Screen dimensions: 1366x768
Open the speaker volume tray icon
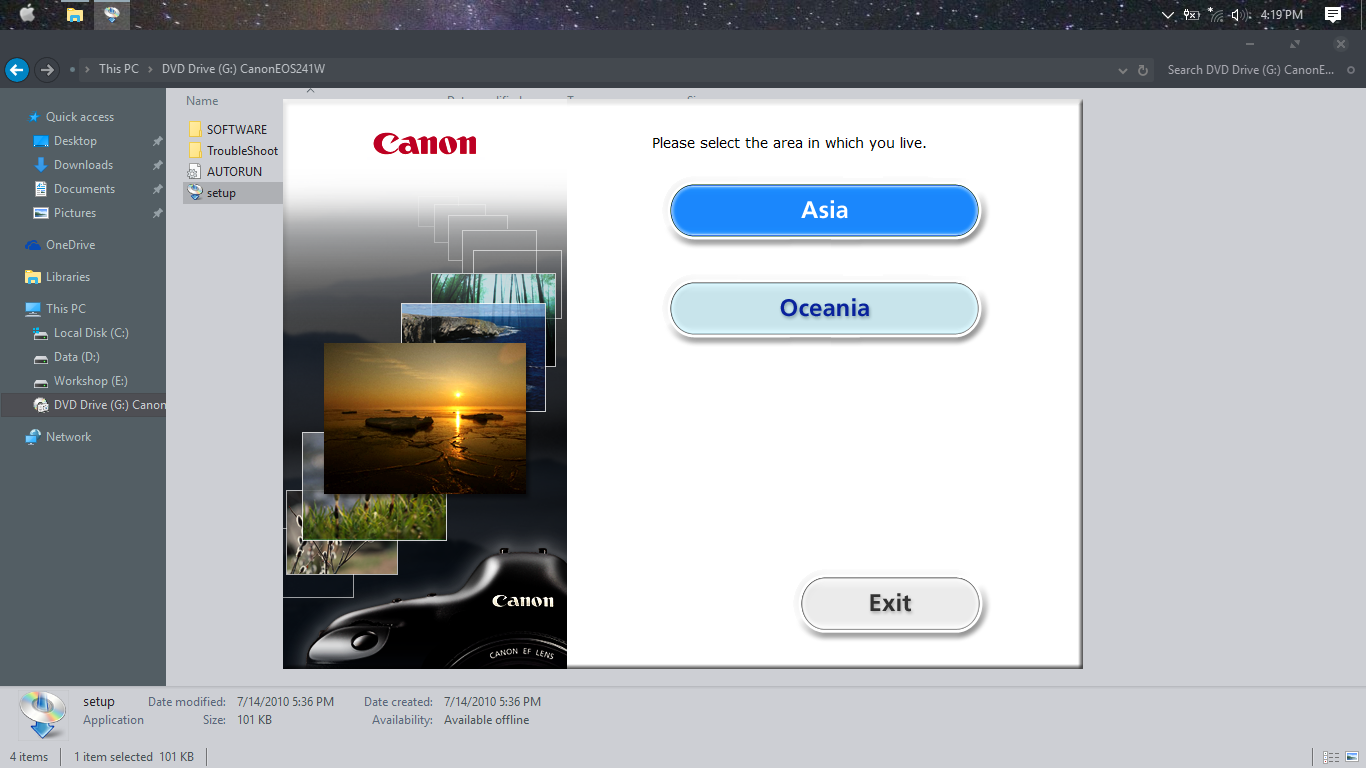point(1240,14)
